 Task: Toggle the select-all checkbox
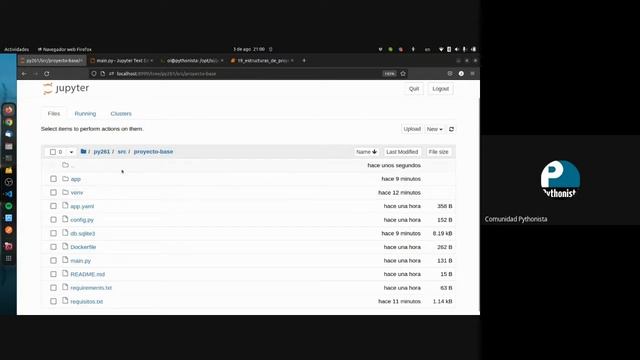[x=53, y=152]
